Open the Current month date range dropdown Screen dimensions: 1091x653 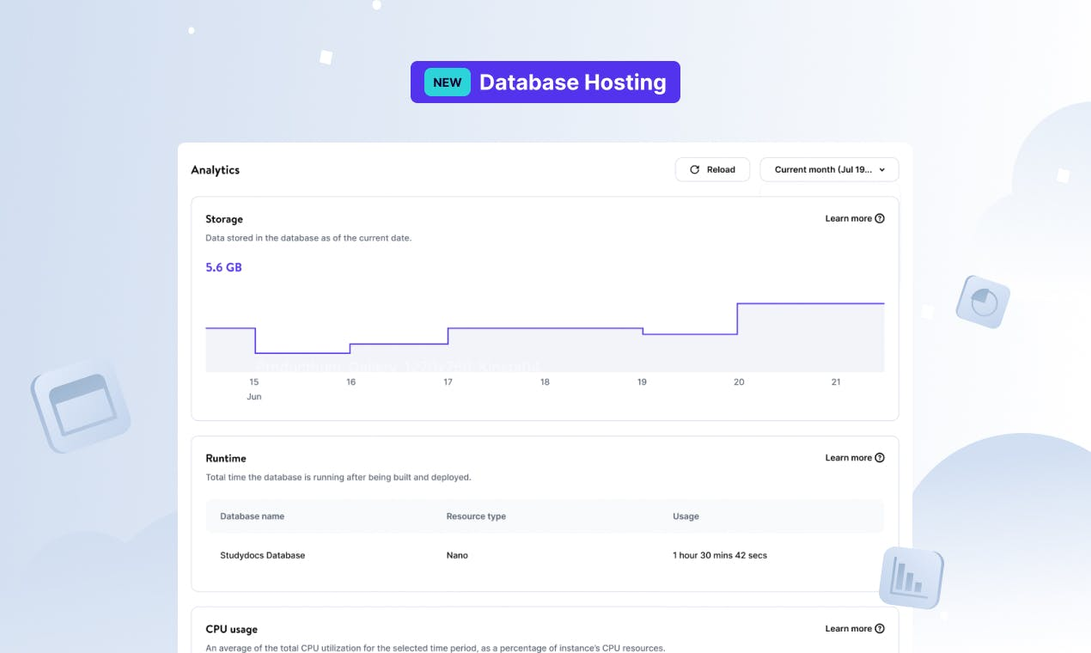[x=829, y=170]
